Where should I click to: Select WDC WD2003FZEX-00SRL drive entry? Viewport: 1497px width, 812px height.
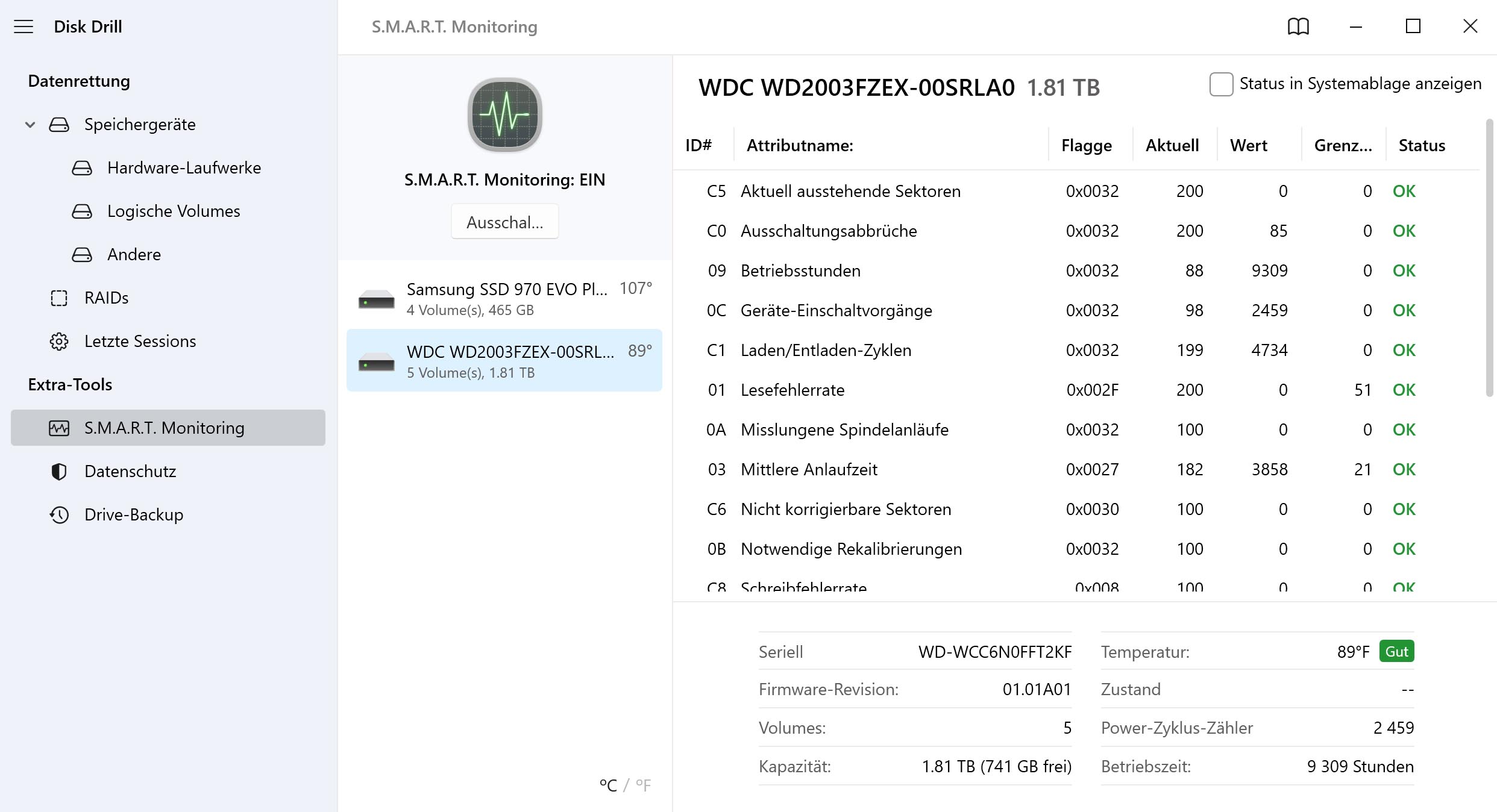click(x=504, y=360)
